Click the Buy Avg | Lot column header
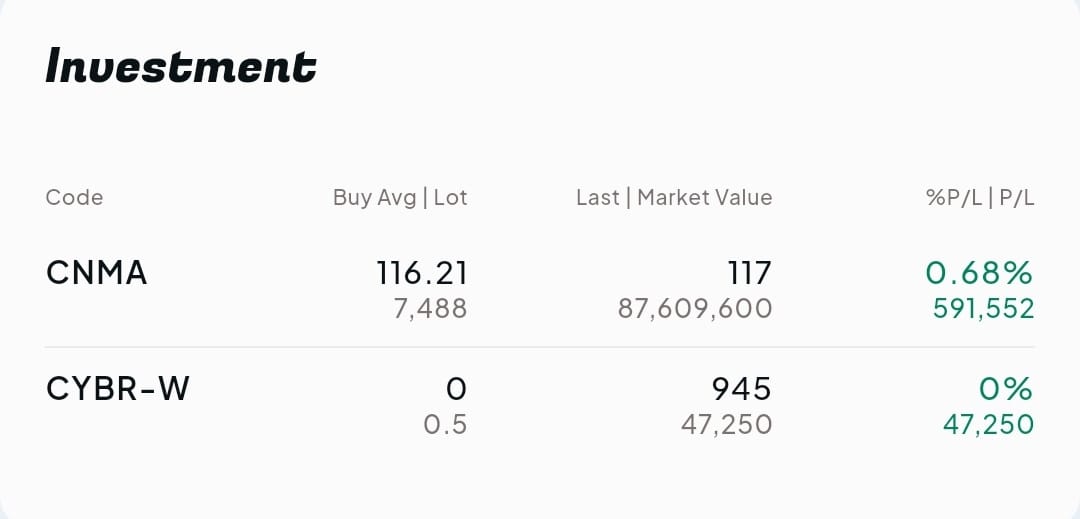The width and height of the screenshot is (1080, 519). pos(400,197)
